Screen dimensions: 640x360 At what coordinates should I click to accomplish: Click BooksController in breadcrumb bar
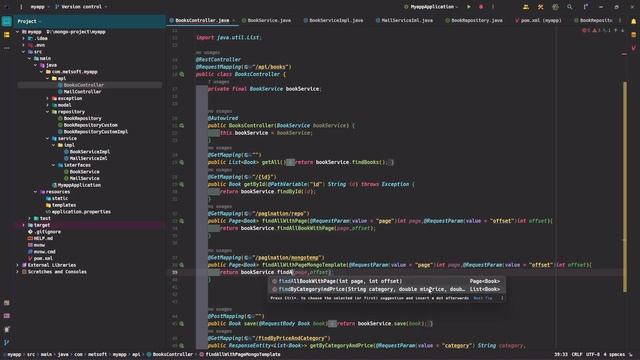(x=170, y=354)
